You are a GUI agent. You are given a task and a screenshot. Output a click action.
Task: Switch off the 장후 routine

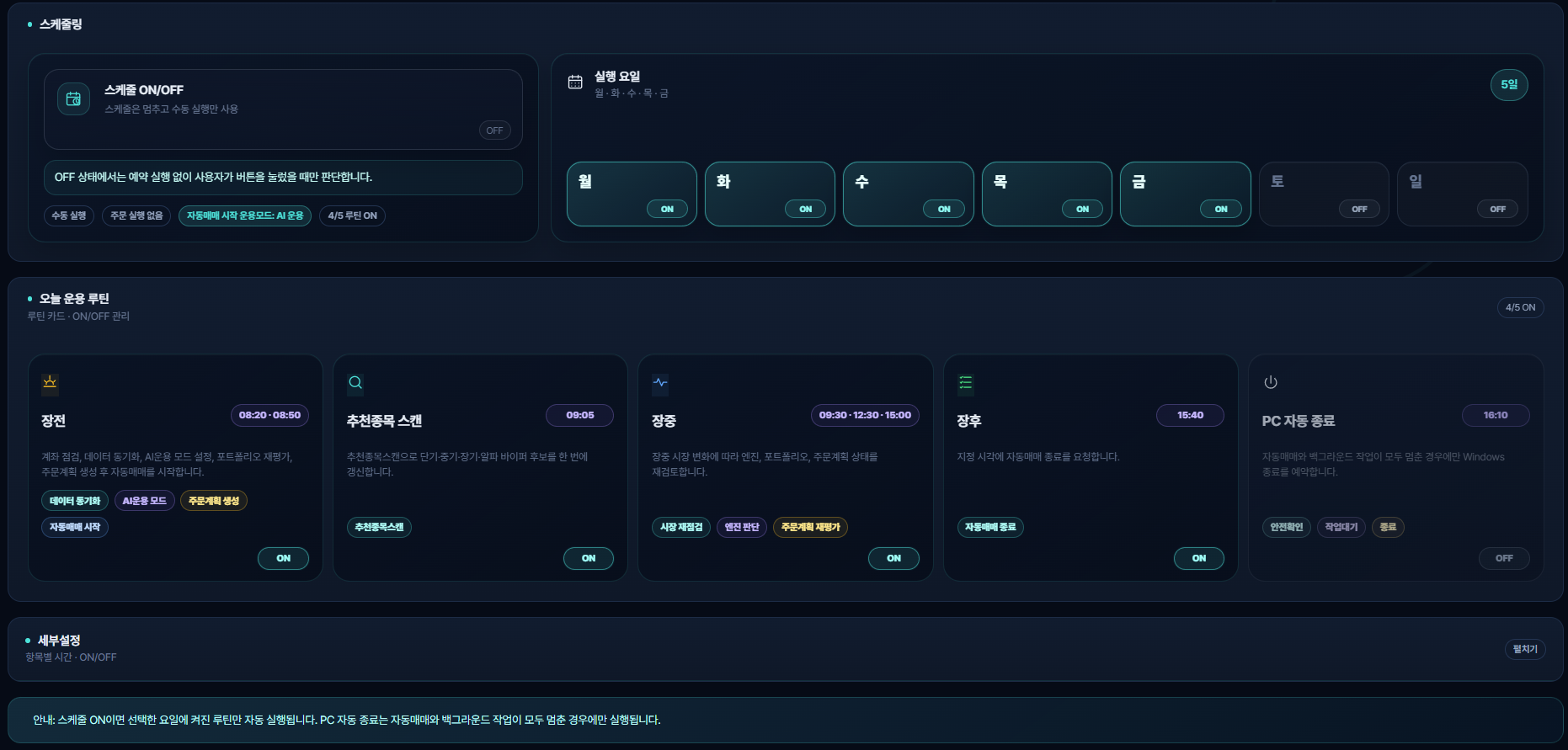click(x=1199, y=558)
